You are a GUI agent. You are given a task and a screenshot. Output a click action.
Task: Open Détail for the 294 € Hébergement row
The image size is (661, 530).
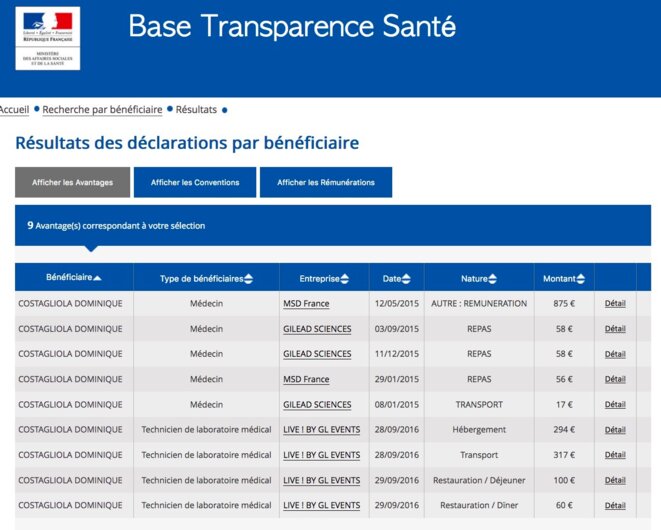pyautogui.click(x=615, y=430)
